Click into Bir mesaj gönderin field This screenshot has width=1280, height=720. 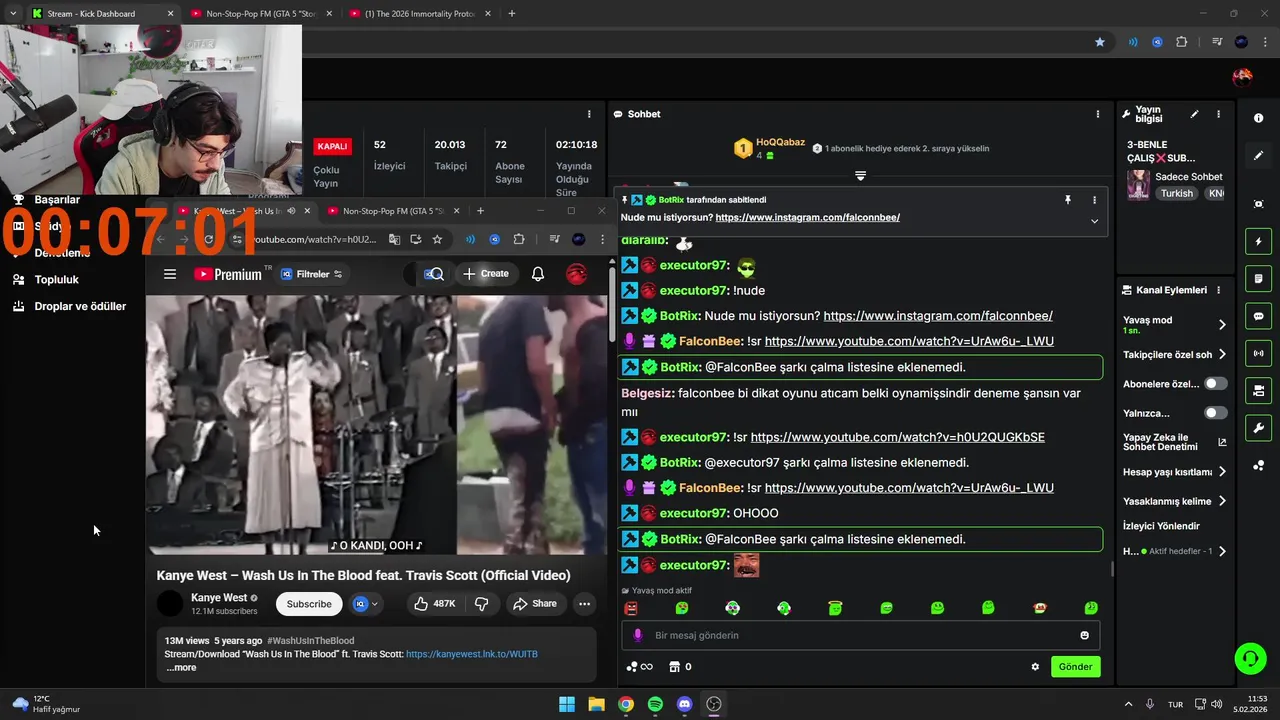(860, 635)
